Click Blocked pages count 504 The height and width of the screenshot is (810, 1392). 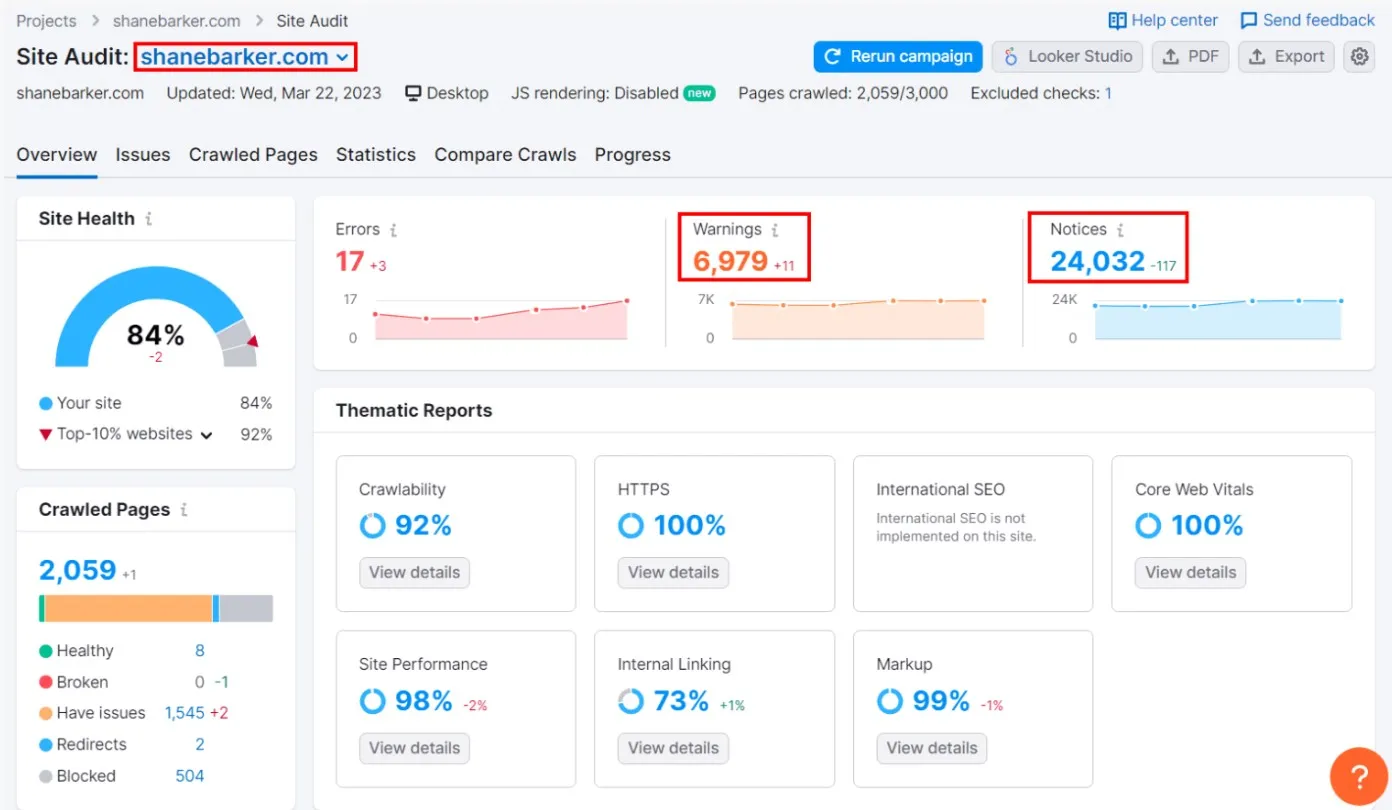coord(190,776)
